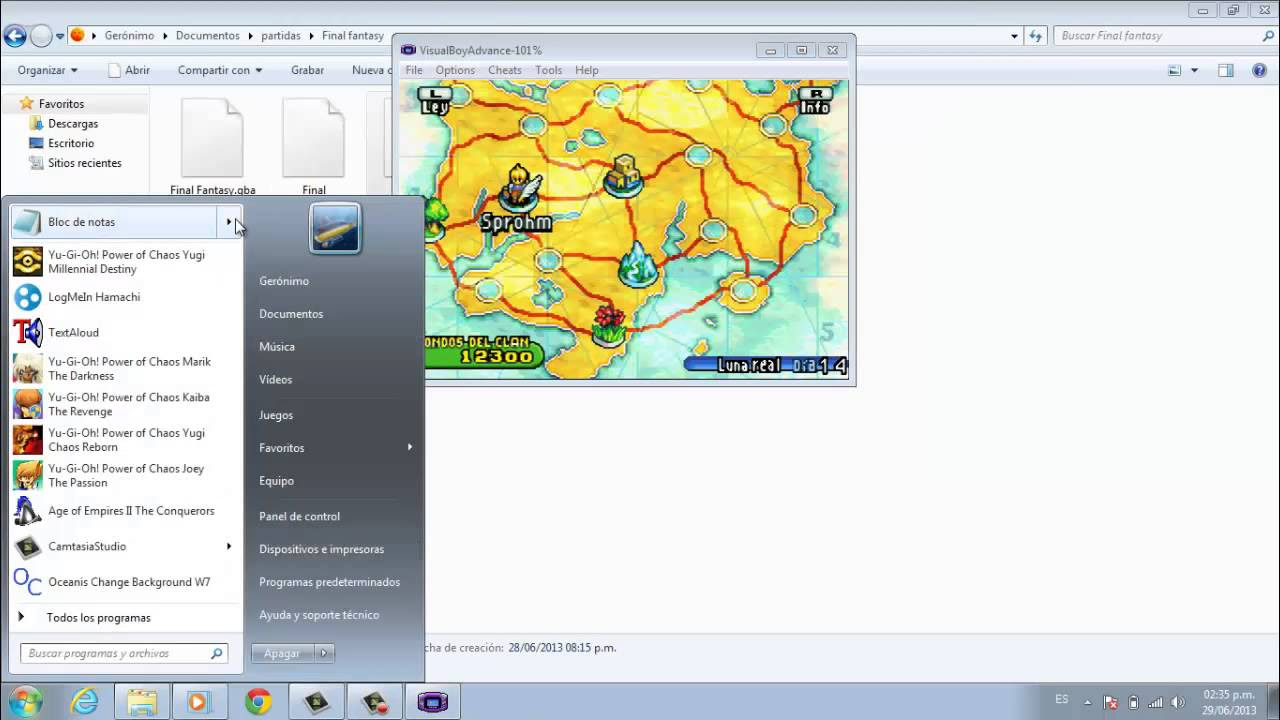Open Documentos from Start menu
Image resolution: width=1280 pixels, height=720 pixels.
pyautogui.click(x=291, y=314)
